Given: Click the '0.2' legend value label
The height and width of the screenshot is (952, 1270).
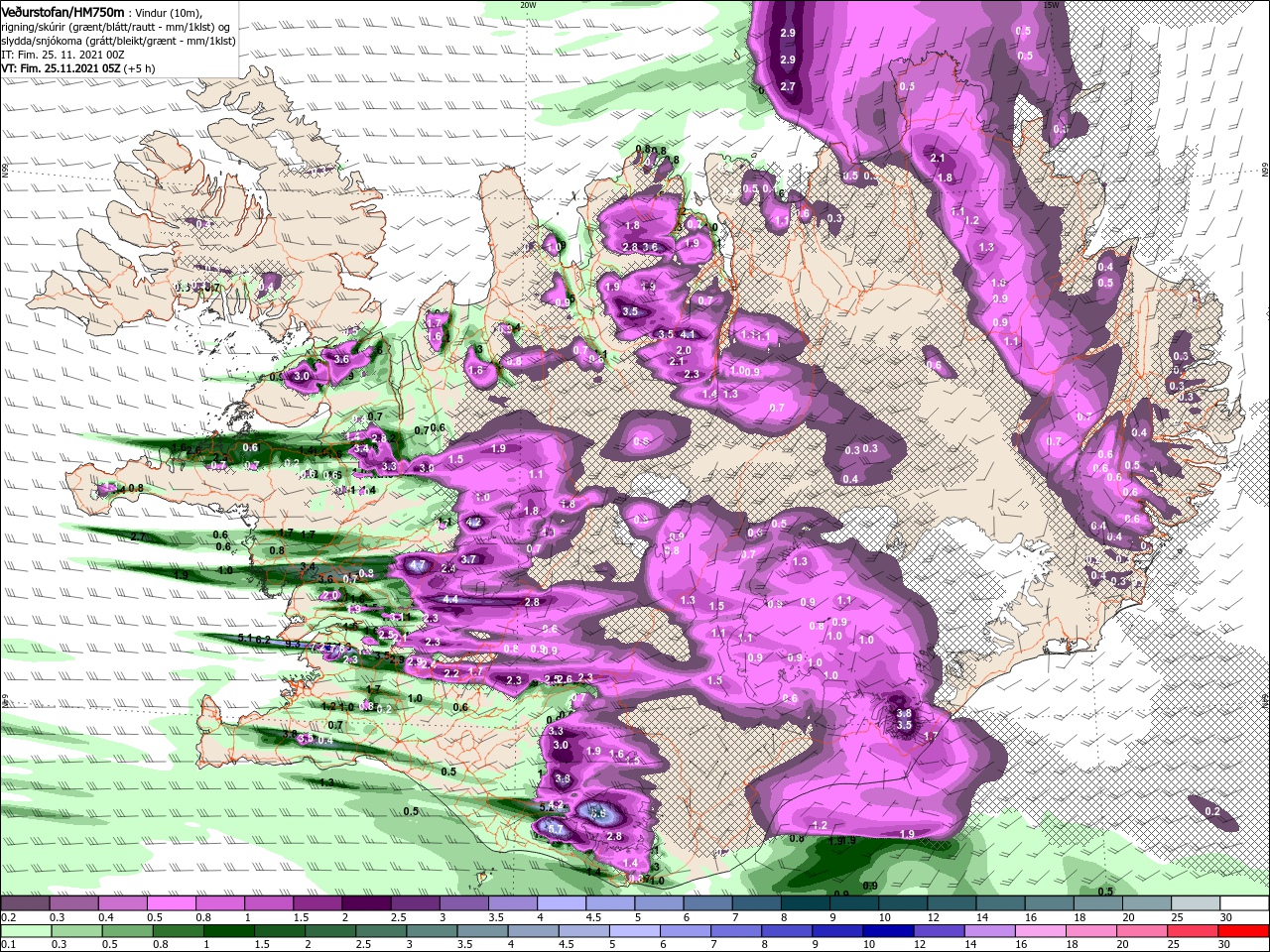Looking at the screenshot, I should [x=8, y=917].
